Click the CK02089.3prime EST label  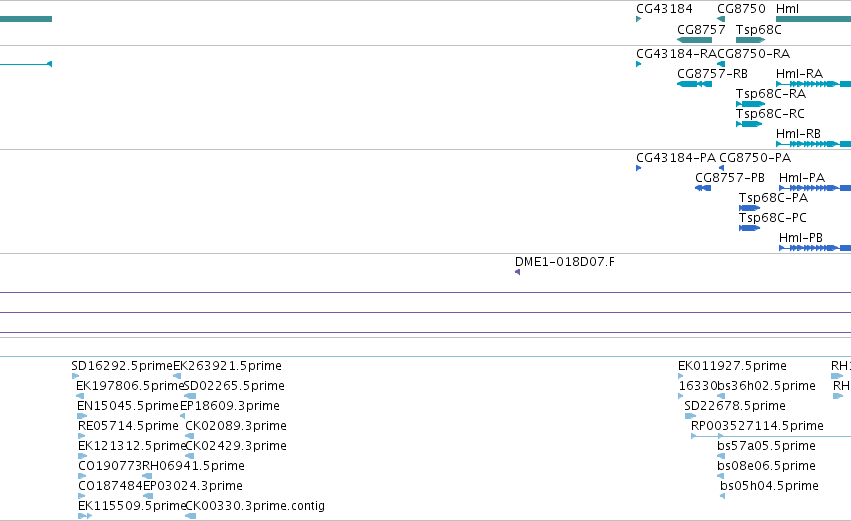click(x=236, y=427)
